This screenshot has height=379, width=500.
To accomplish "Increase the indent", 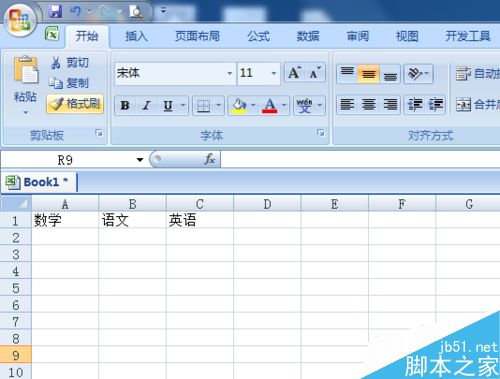I will (436, 105).
